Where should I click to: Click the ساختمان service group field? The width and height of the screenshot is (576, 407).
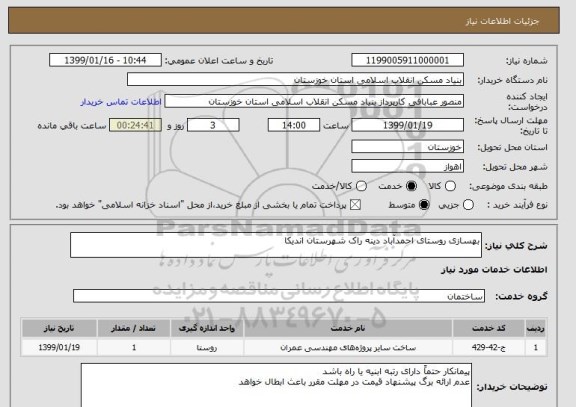[x=279, y=296]
